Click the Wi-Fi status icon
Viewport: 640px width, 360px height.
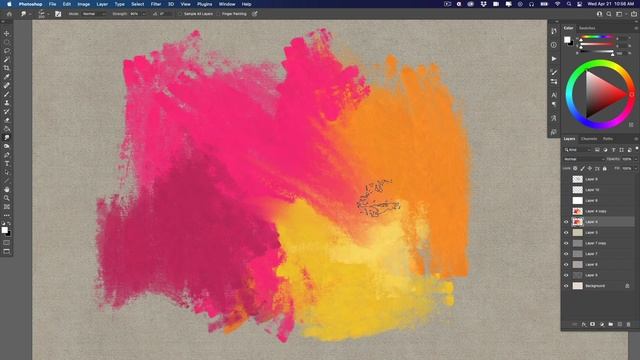(x=557, y=4)
